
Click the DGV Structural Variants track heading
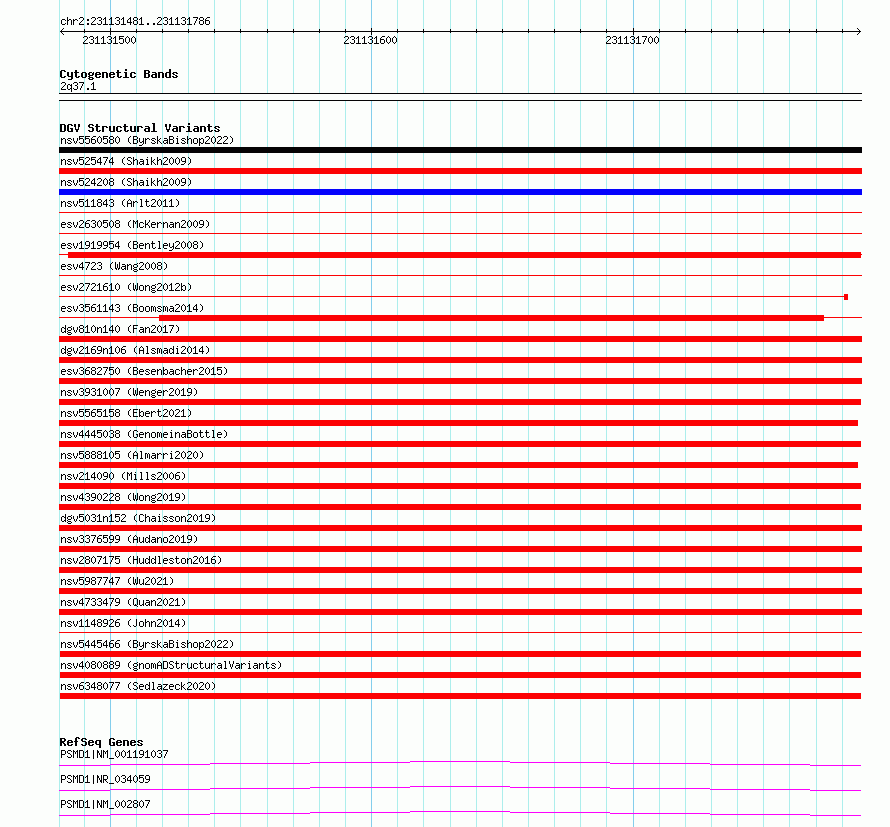[x=140, y=128]
